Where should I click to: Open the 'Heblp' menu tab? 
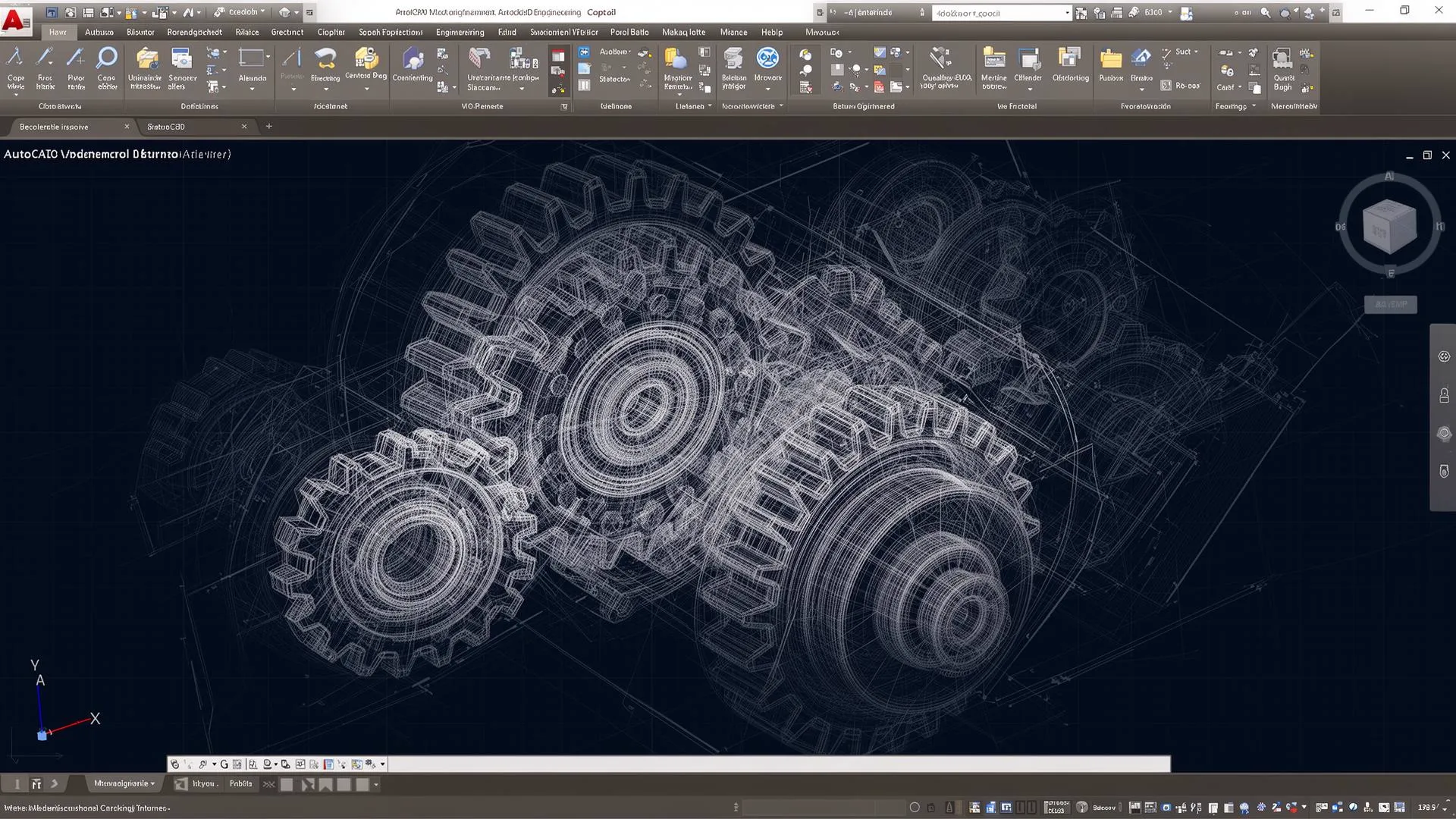tap(772, 32)
